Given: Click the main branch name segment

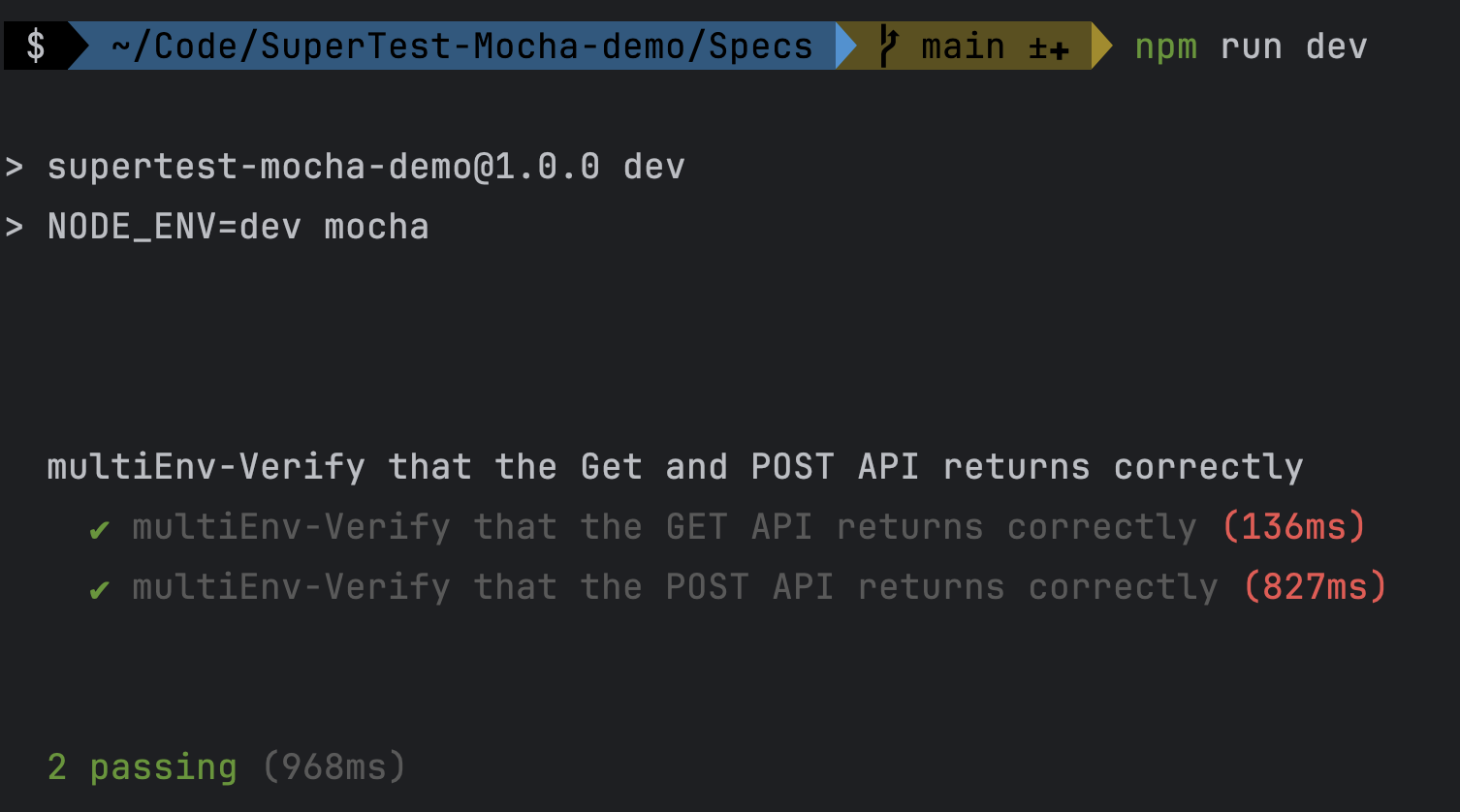Looking at the screenshot, I should [x=963, y=46].
